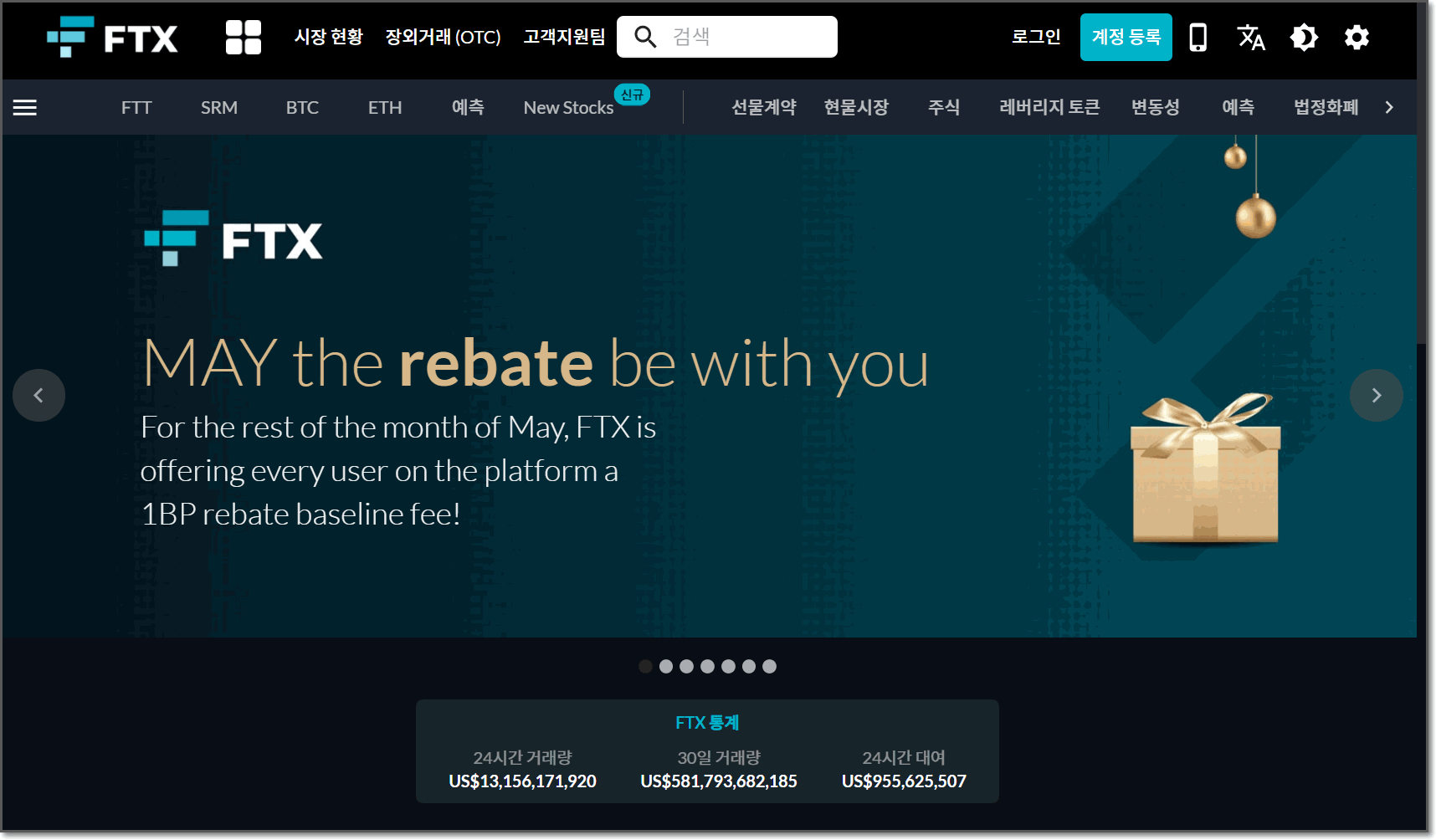Click the 신규 badge on New Stocks
The height and width of the screenshot is (840, 1436).
pos(632,95)
